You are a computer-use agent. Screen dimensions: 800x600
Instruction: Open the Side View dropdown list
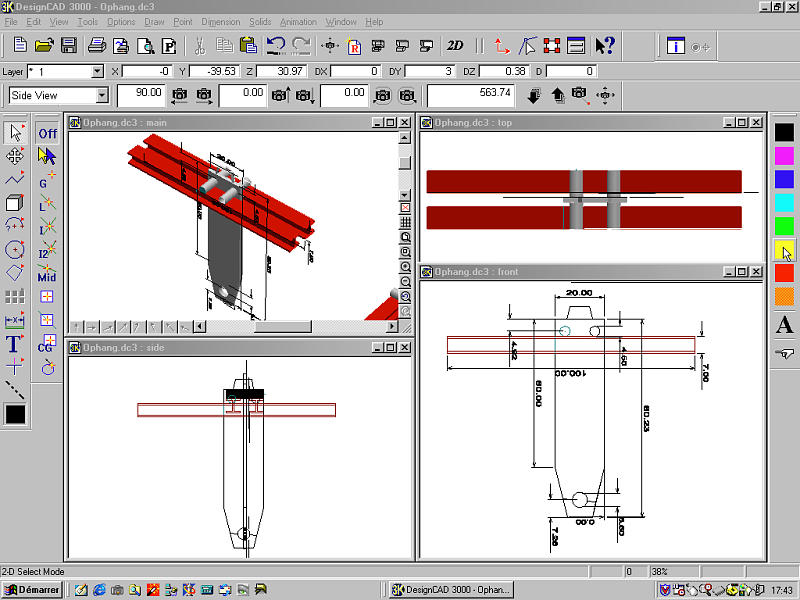102,96
